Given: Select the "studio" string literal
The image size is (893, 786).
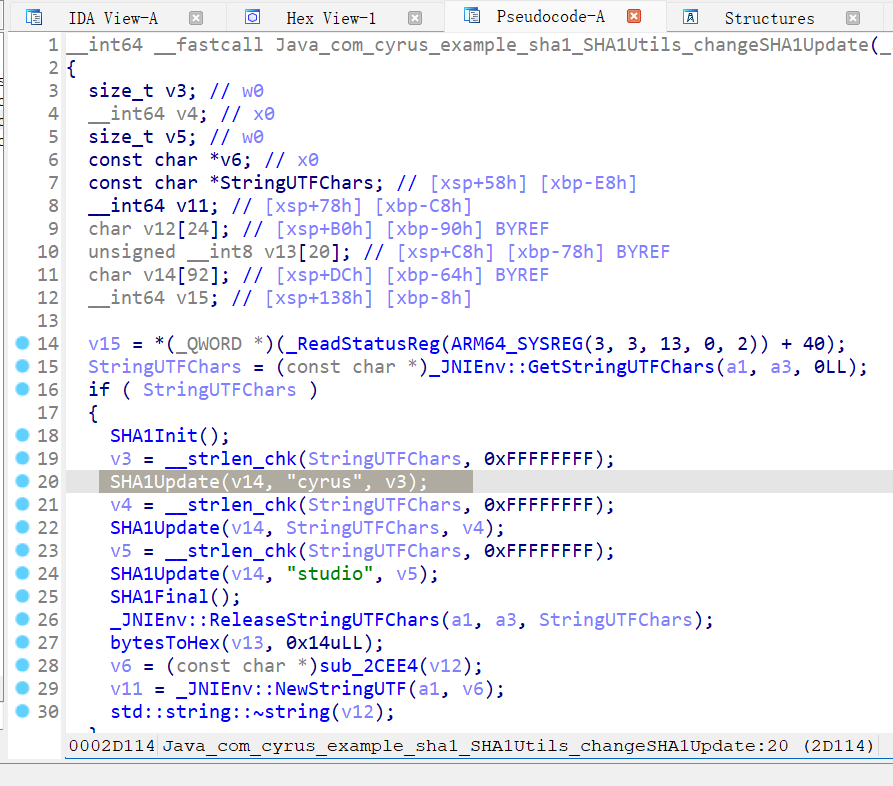Looking at the screenshot, I should (x=330, y=574).
